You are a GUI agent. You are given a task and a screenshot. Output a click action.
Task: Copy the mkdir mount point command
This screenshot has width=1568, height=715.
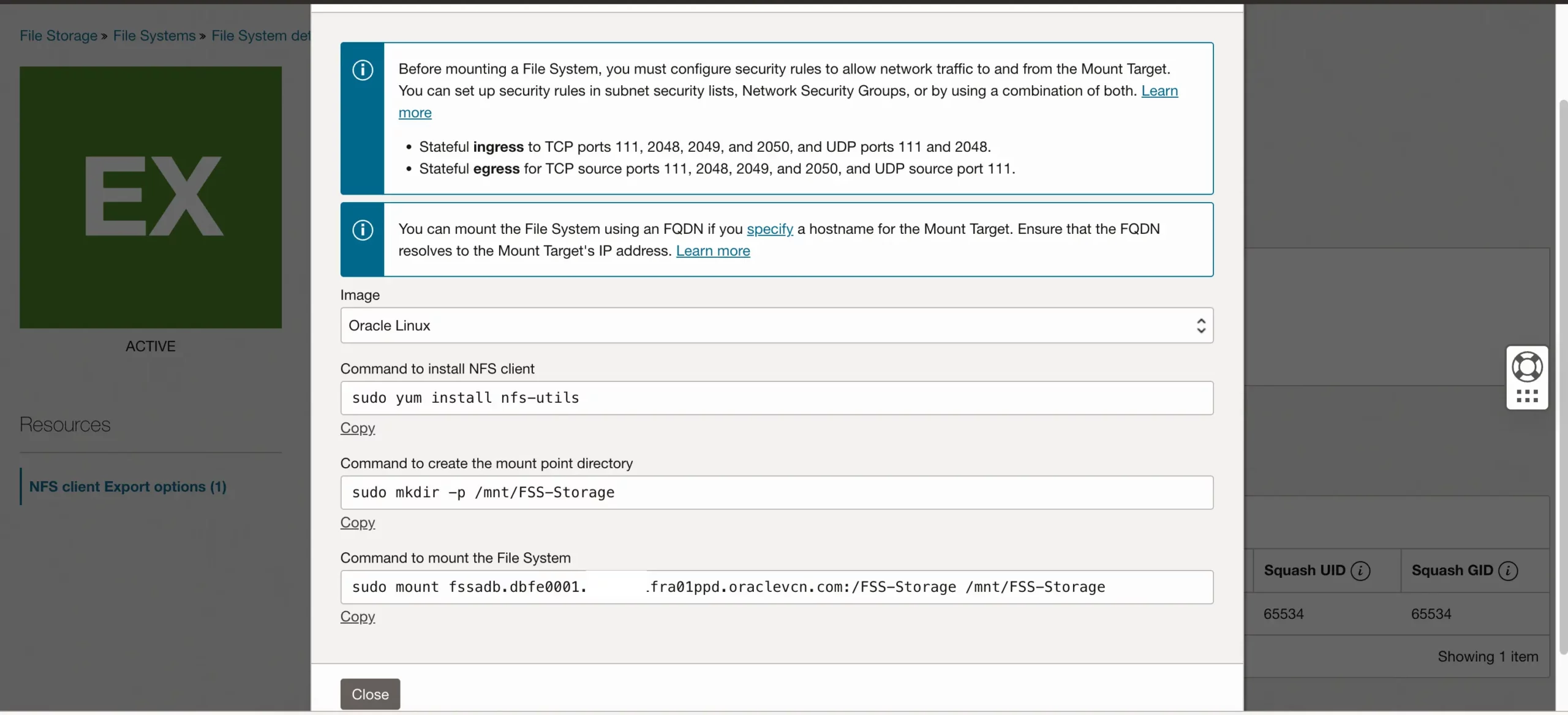pyautogui.click(x=358, y=522)
